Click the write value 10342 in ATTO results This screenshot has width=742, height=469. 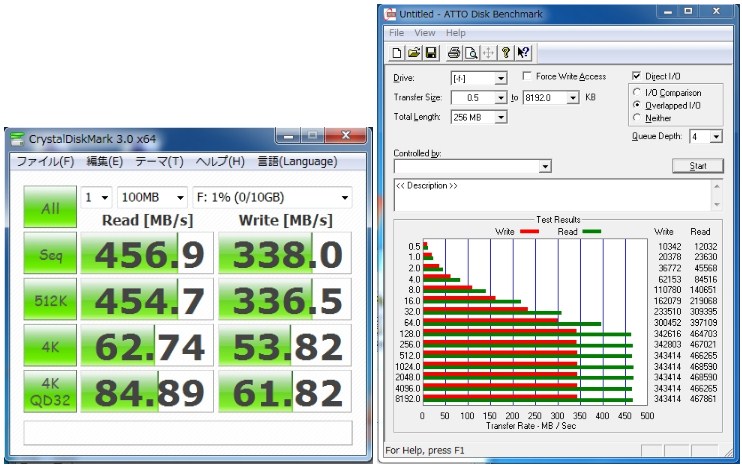pyautogui.click(x=669, y=247)
